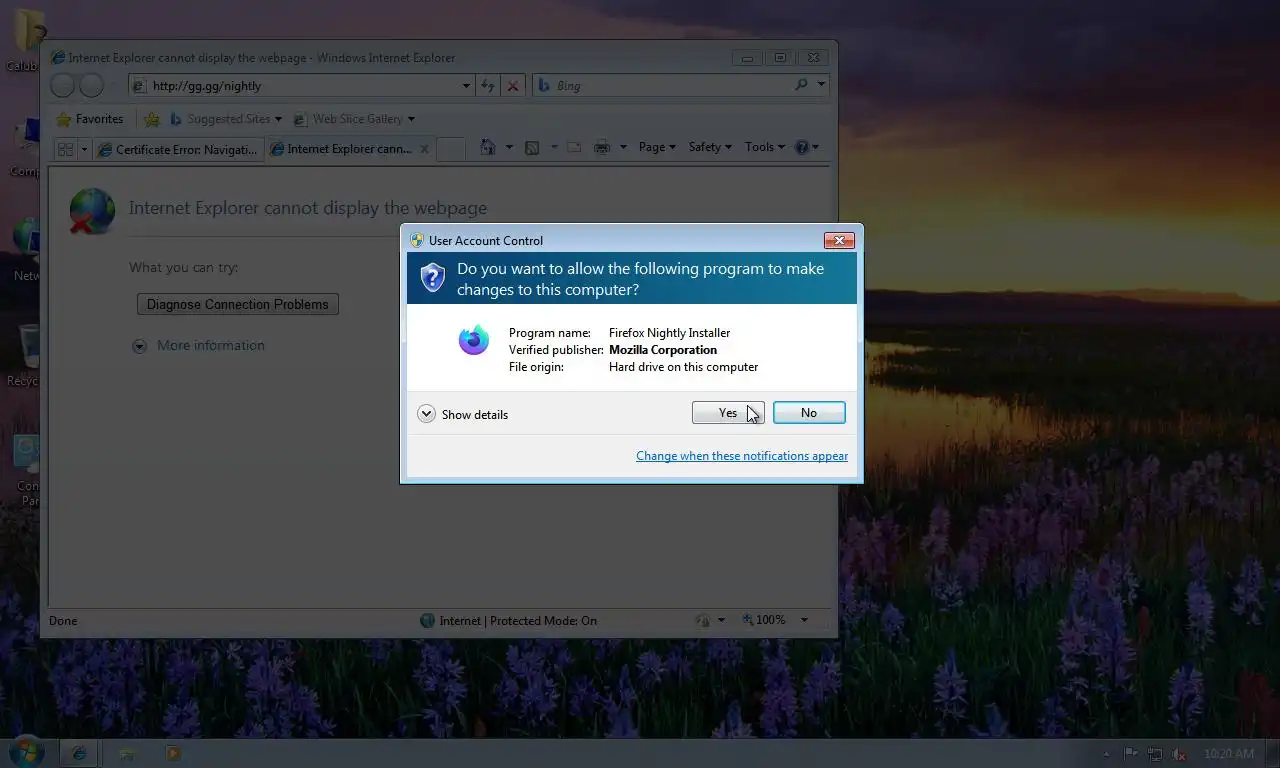1280x768 pixels.
Task: Launch Windows Media Player from the taskbar
Action: point(173,753)
